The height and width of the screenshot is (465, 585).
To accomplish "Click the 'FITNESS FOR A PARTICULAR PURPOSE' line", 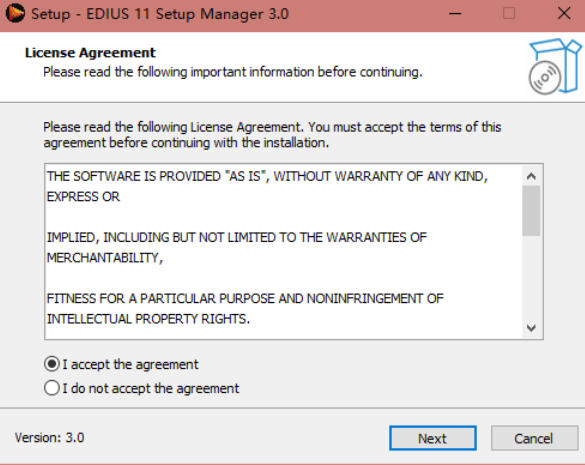I will click(x=245, y=299).
